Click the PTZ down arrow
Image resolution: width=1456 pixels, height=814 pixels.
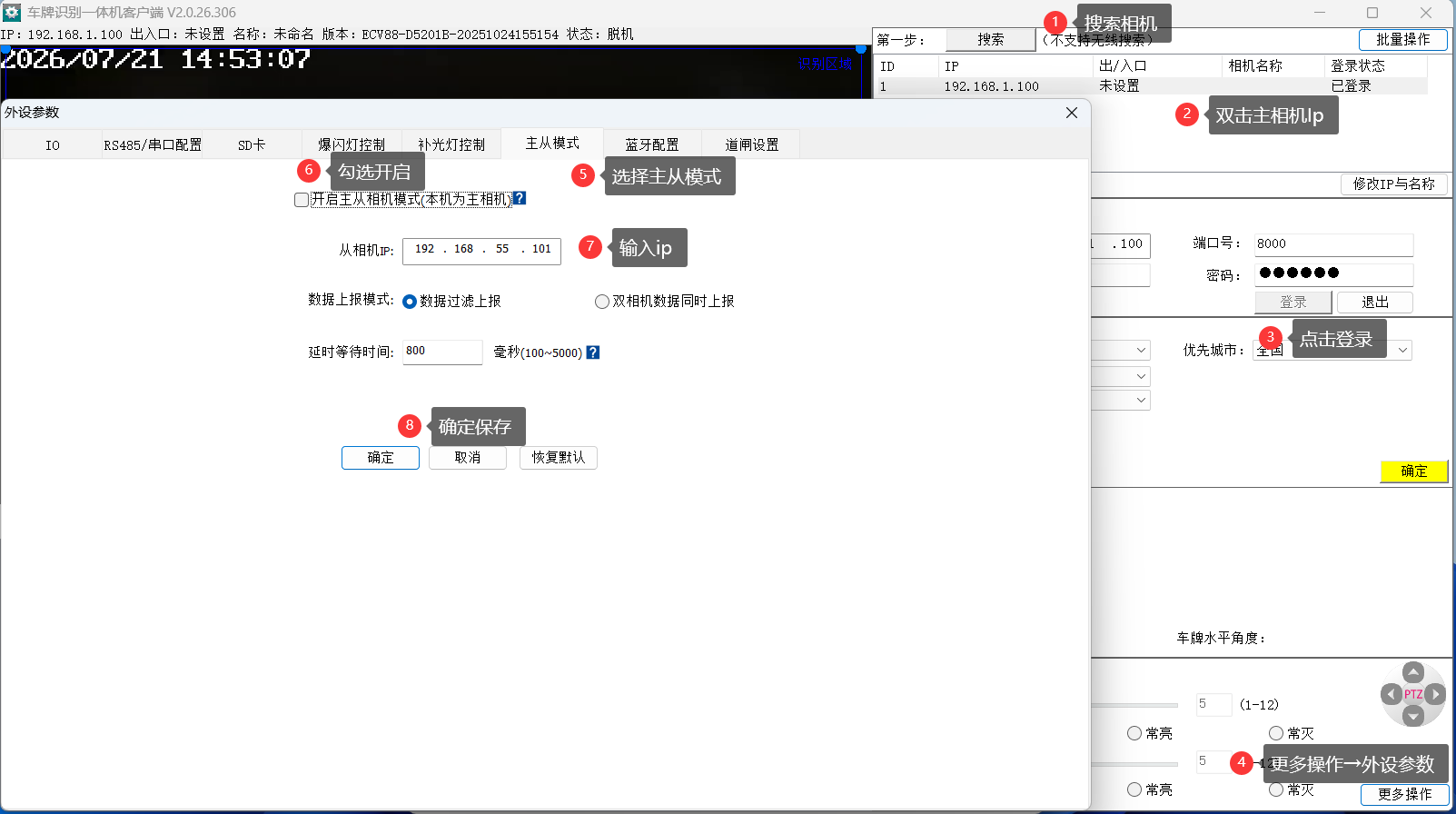pos(1413,716)
